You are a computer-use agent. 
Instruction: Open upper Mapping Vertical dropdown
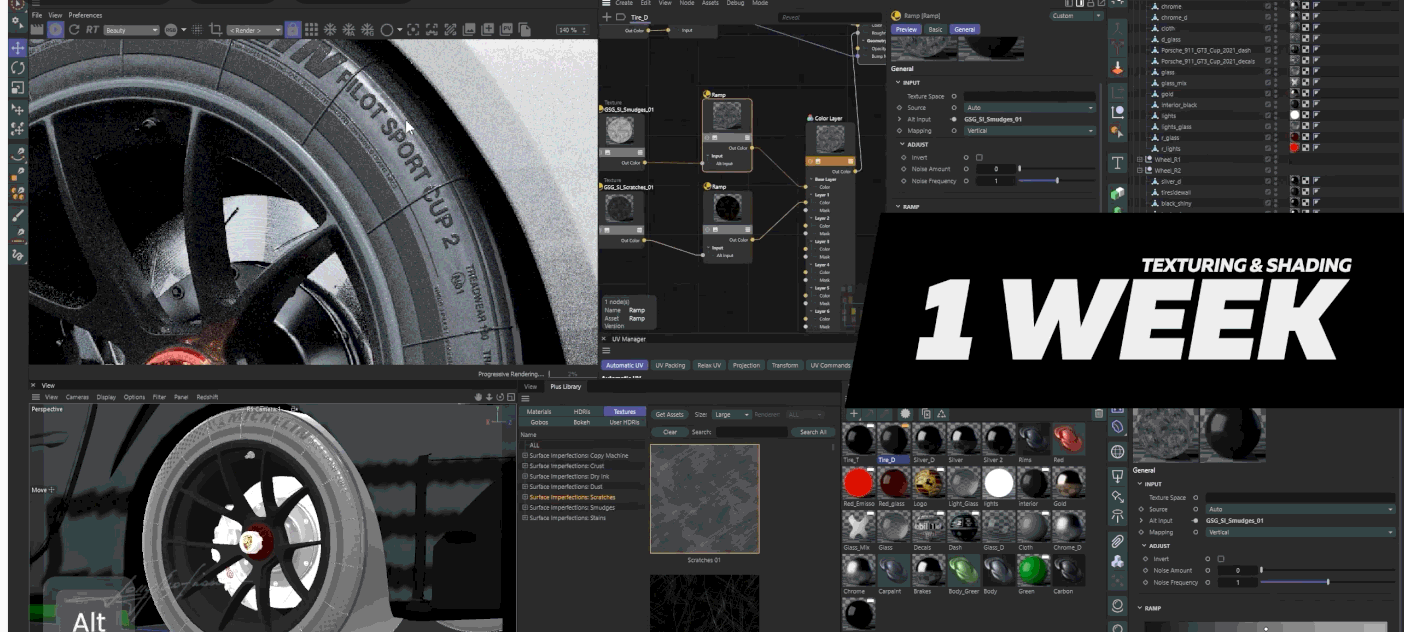(1030, 131)
